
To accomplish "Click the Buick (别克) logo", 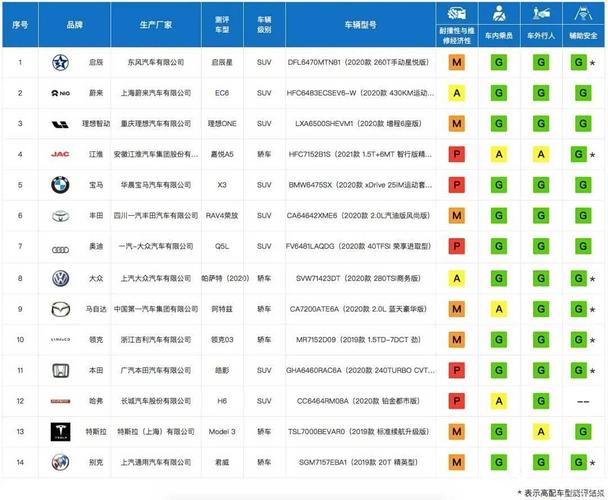I will point(62,462).
